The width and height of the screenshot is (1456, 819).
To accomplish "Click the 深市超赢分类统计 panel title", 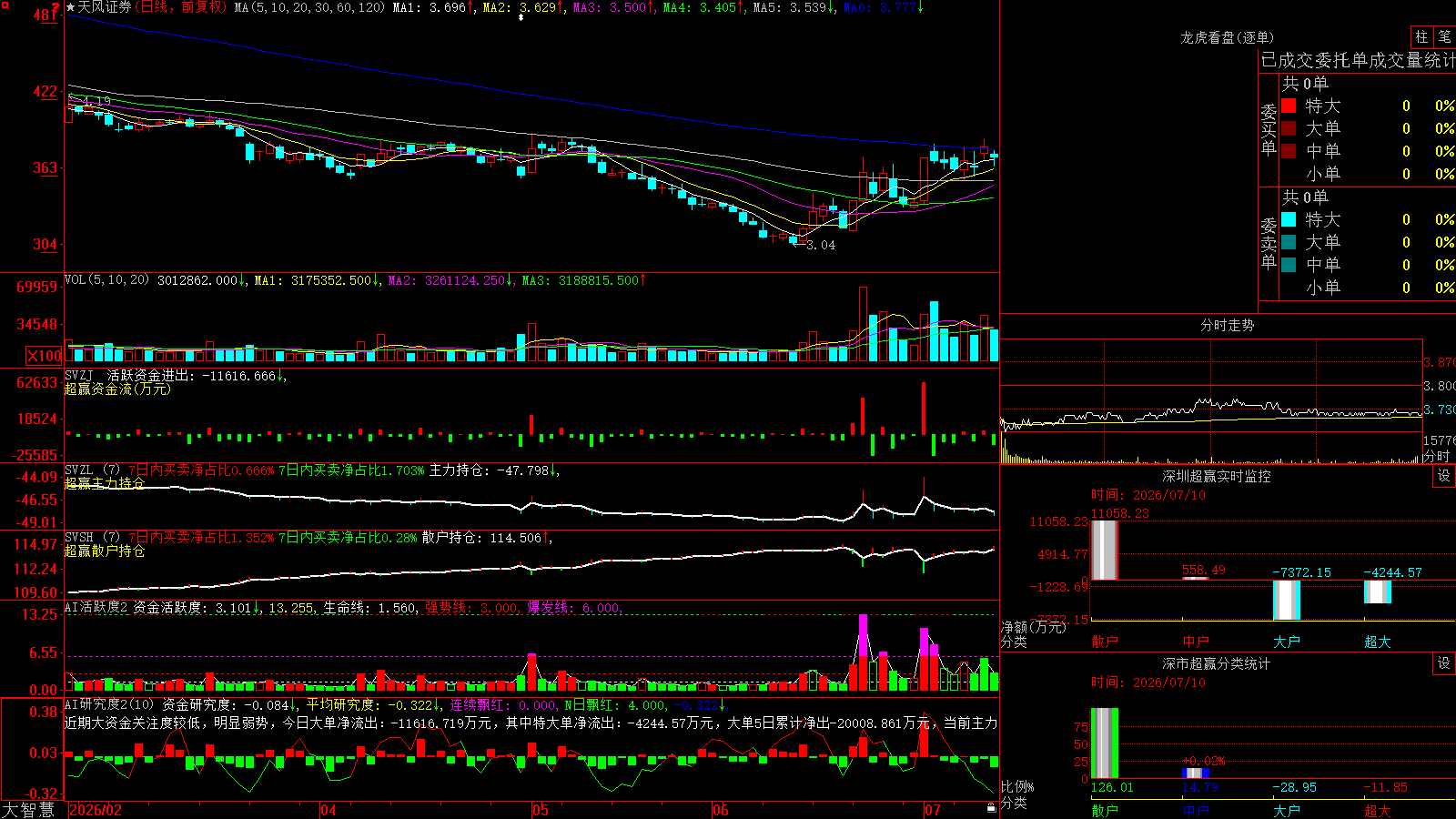I will (1217, 663).
